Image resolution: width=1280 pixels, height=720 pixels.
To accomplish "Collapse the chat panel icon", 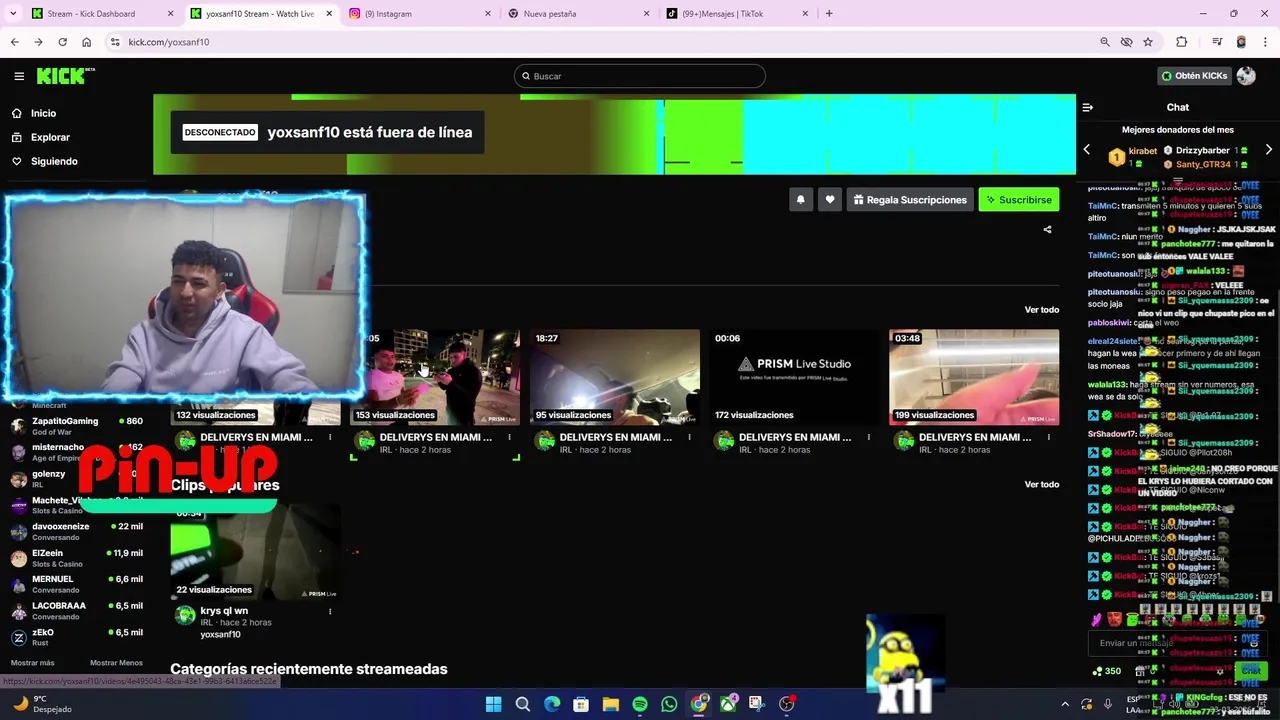I will click(x=1088, y=107).
